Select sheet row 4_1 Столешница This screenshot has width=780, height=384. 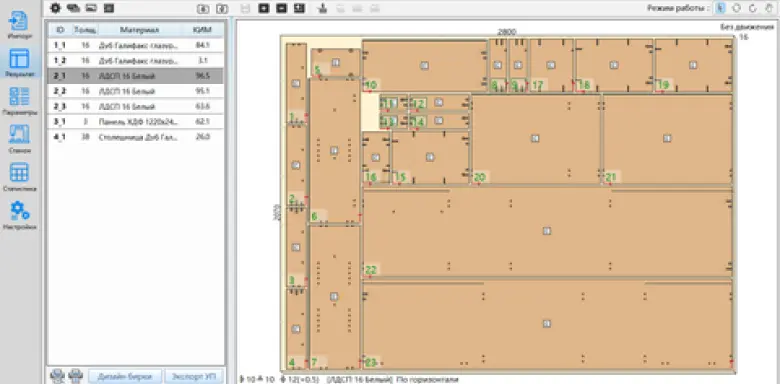[135, 137]
